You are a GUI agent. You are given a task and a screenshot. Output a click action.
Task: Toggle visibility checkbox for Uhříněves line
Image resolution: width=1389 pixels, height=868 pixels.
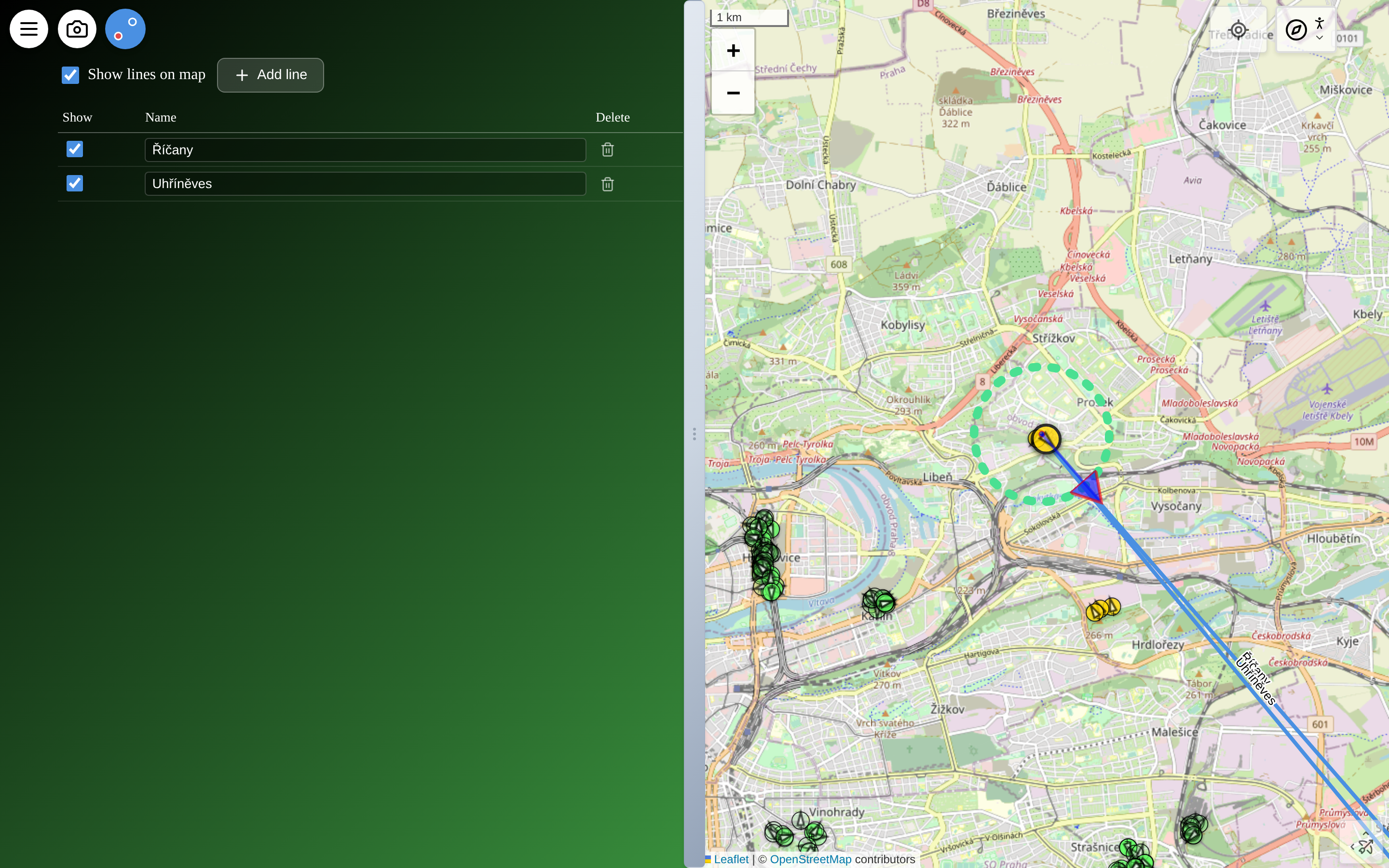(x=75, y=184)
